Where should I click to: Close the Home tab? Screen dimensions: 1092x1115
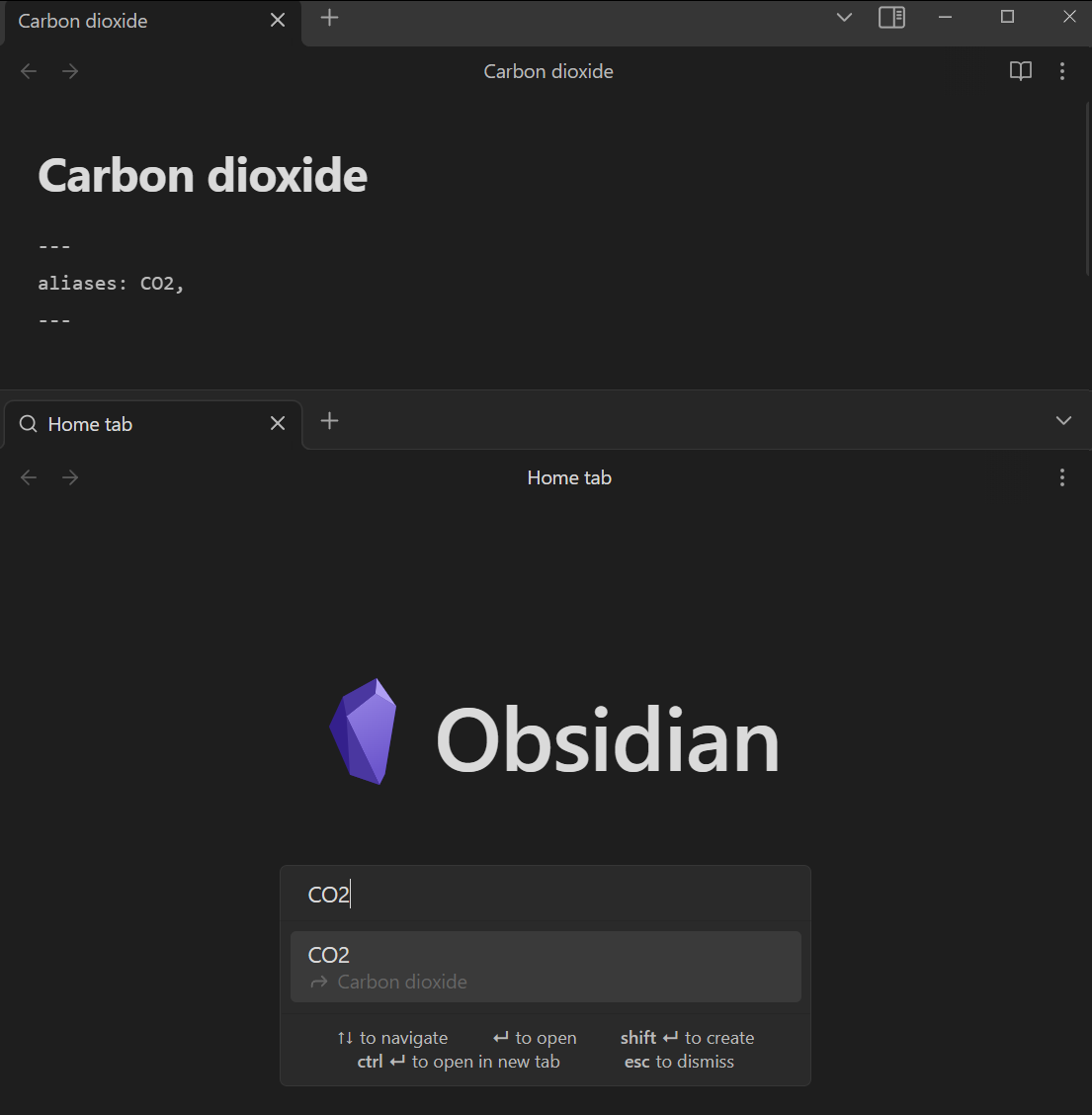pyautogui.click(x=278, y=424)
